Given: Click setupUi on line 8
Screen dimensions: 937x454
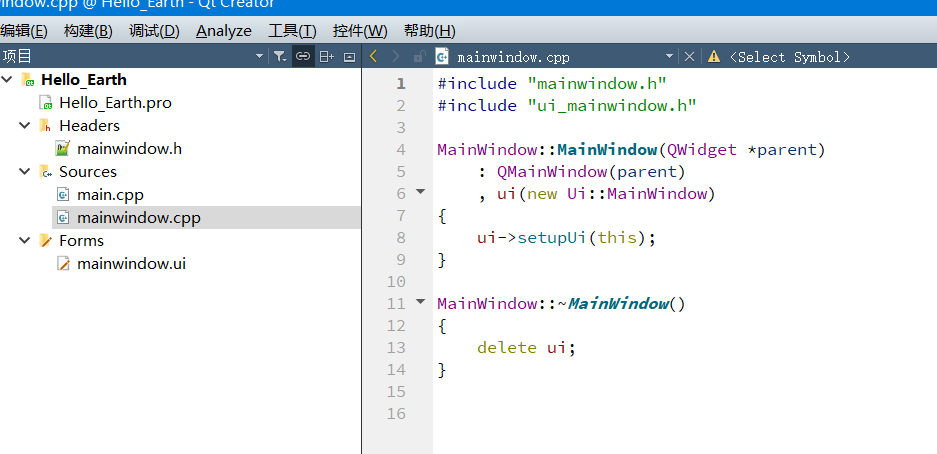Looking at the screenshot, I should (552, 238).
